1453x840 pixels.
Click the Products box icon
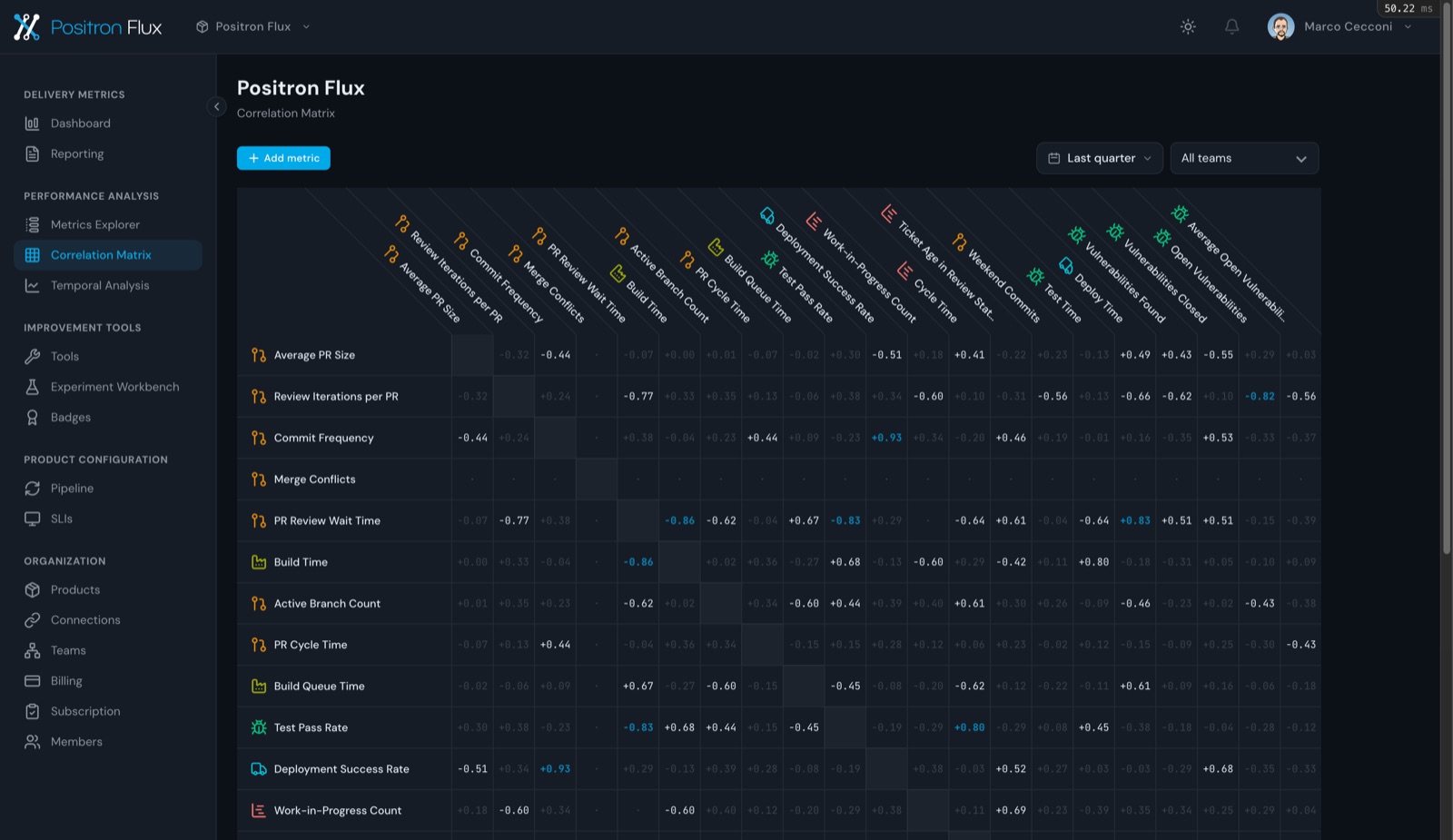pos(33,590)
